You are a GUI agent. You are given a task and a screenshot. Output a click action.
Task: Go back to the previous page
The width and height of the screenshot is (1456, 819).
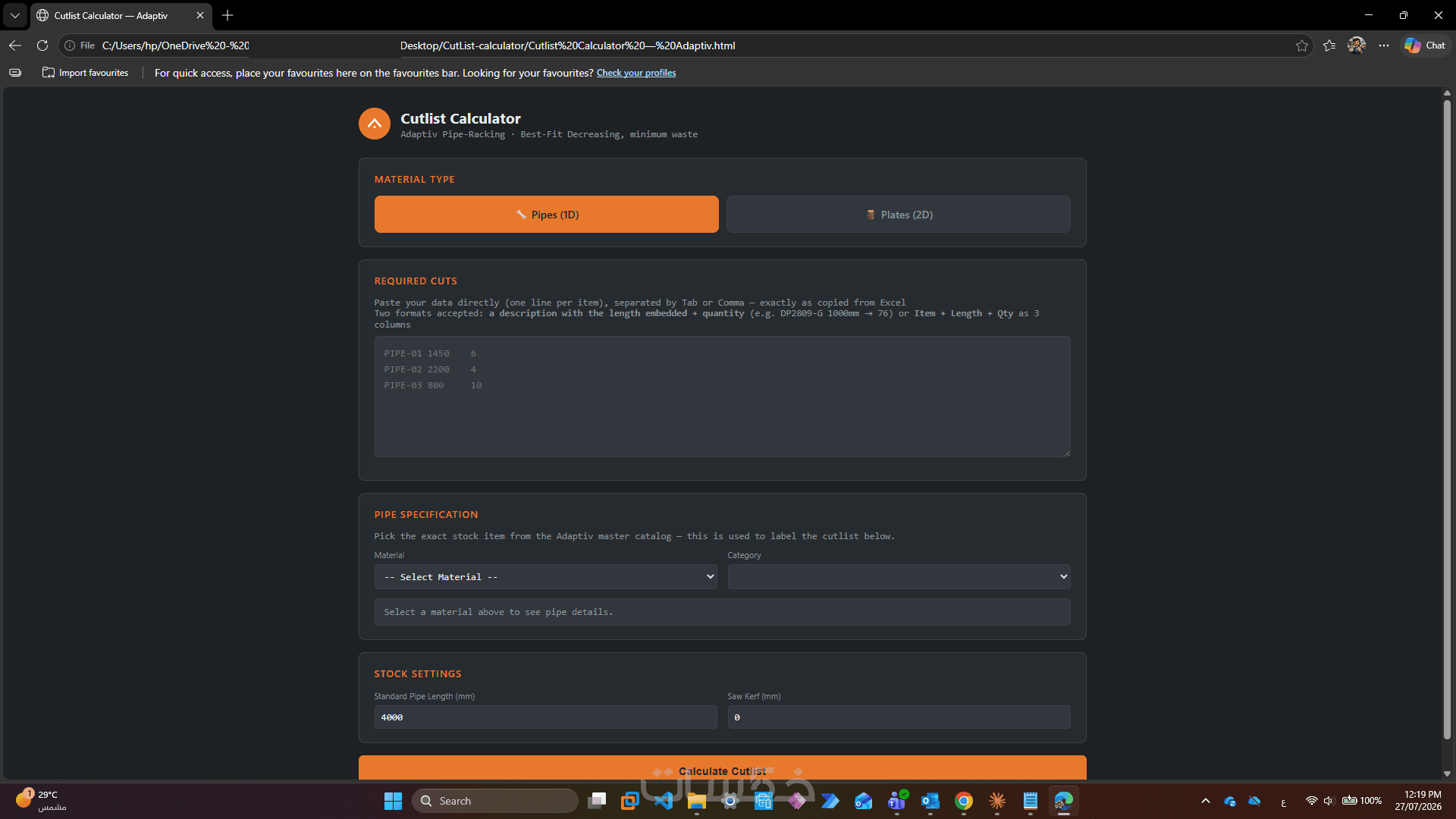[x=15, y=45]
